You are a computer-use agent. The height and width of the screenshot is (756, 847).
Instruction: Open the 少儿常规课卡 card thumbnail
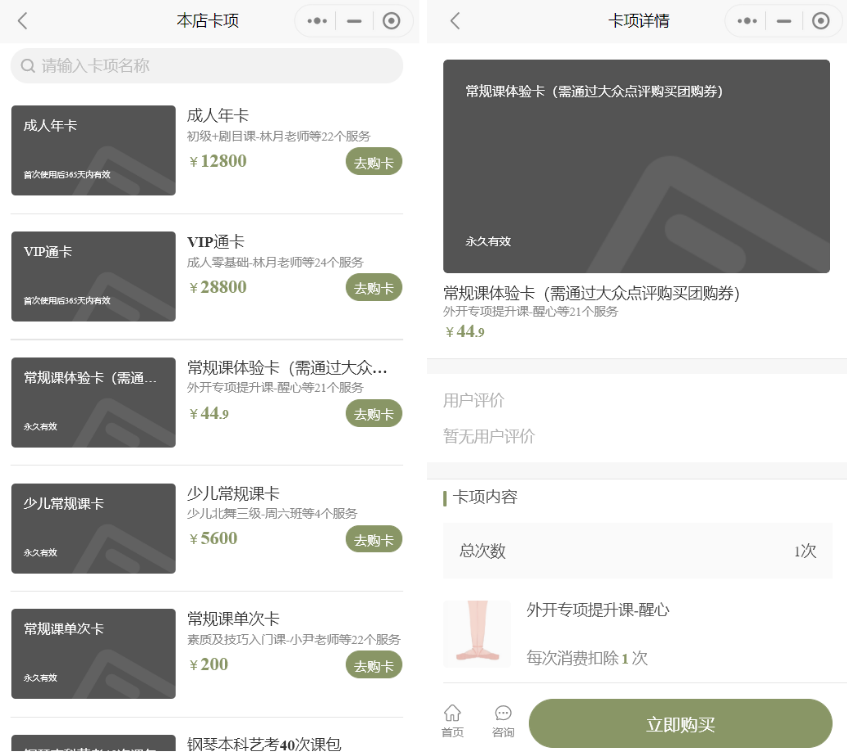pos(93,528)
